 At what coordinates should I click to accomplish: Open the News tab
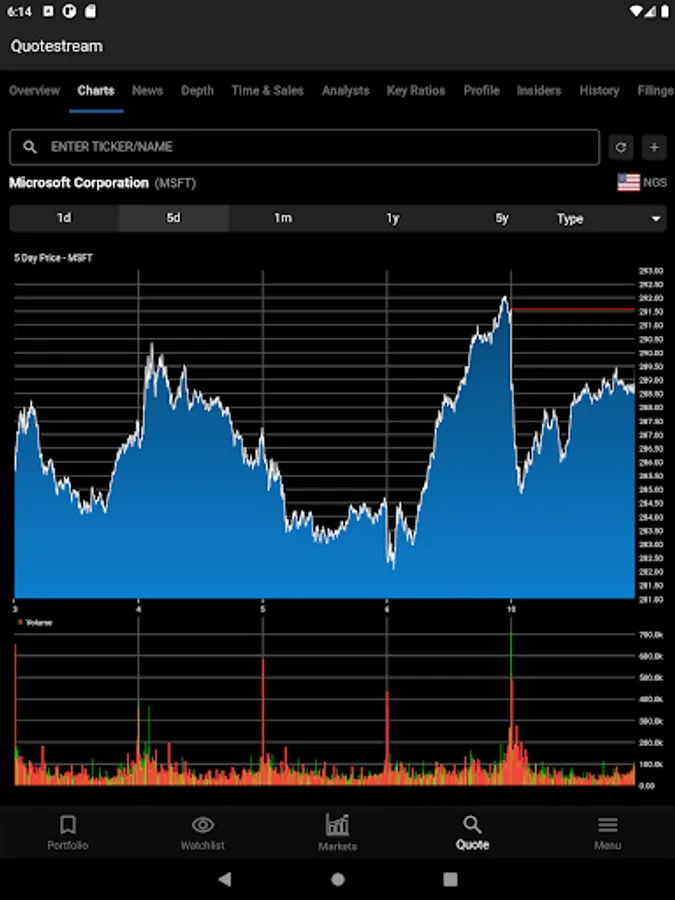tap(148, 91)
